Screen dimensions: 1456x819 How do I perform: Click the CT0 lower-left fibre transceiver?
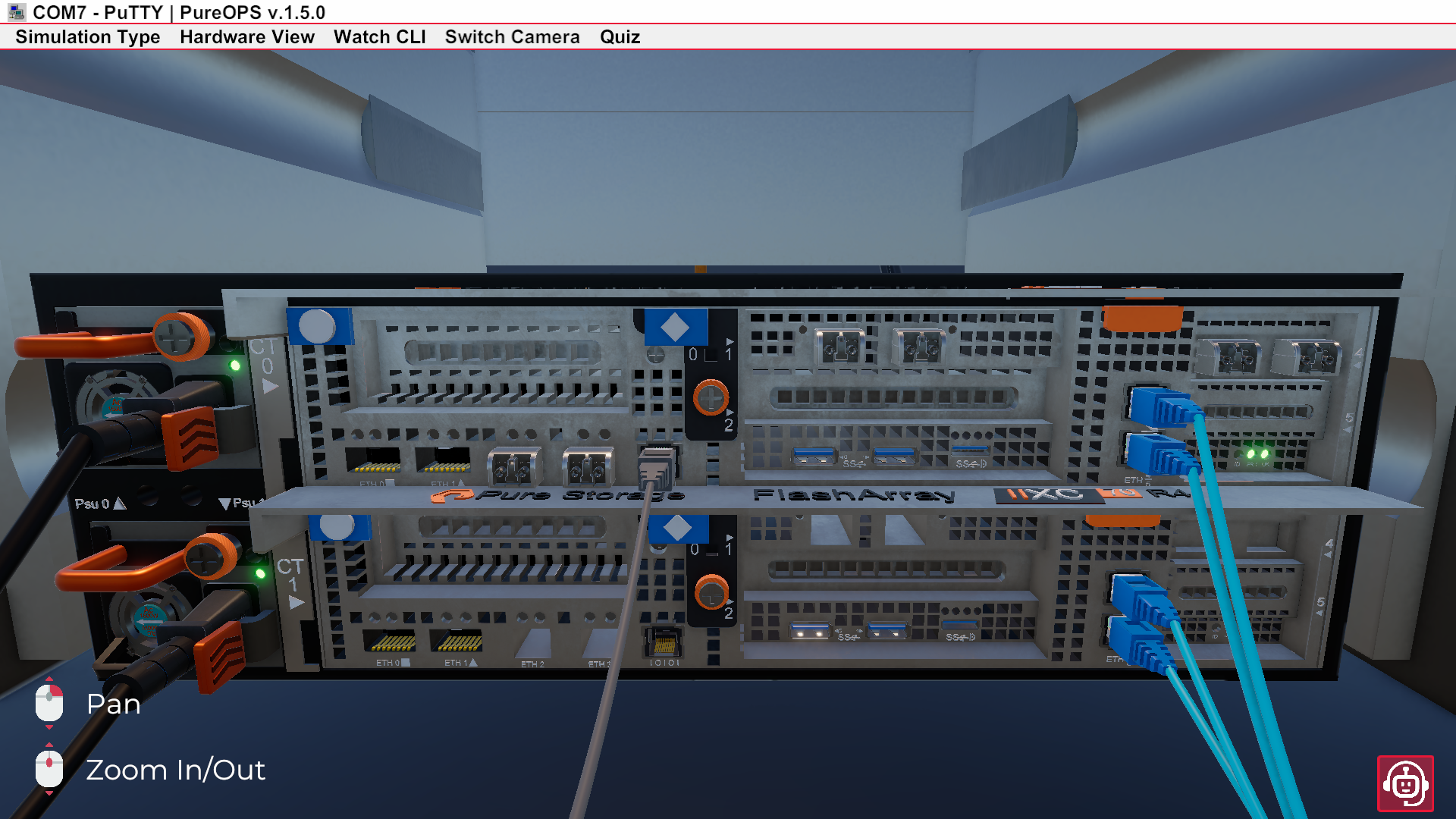pyautogui.click(x=514, y=466)
